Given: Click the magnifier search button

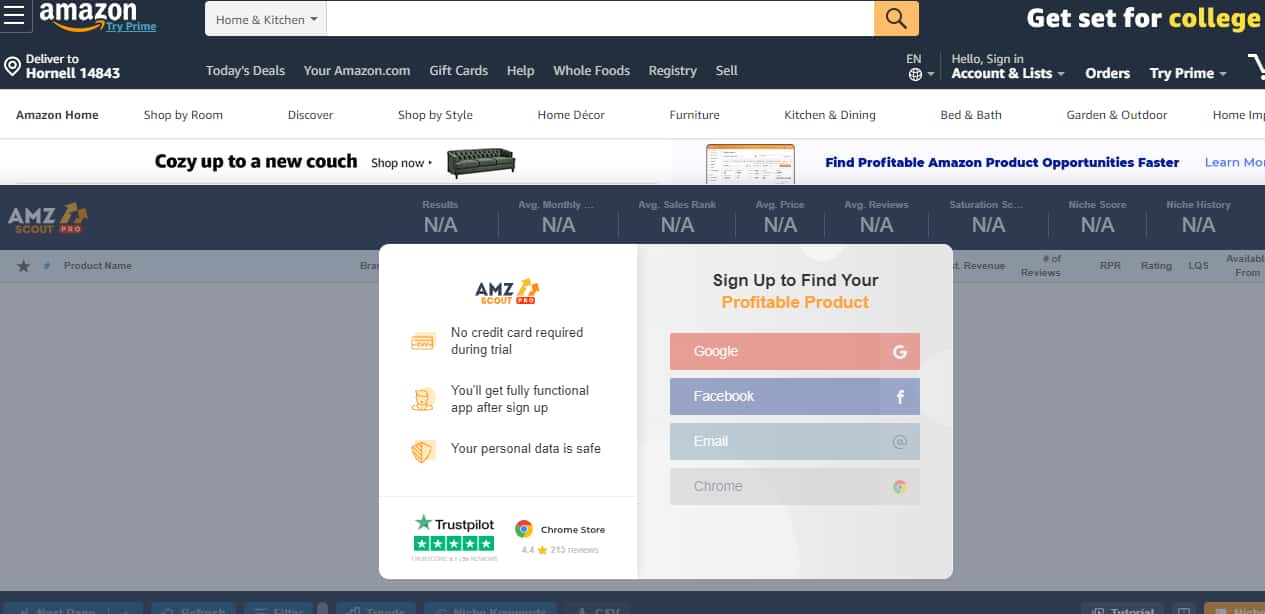Looking at the screenshot, I should coord(896,18).
